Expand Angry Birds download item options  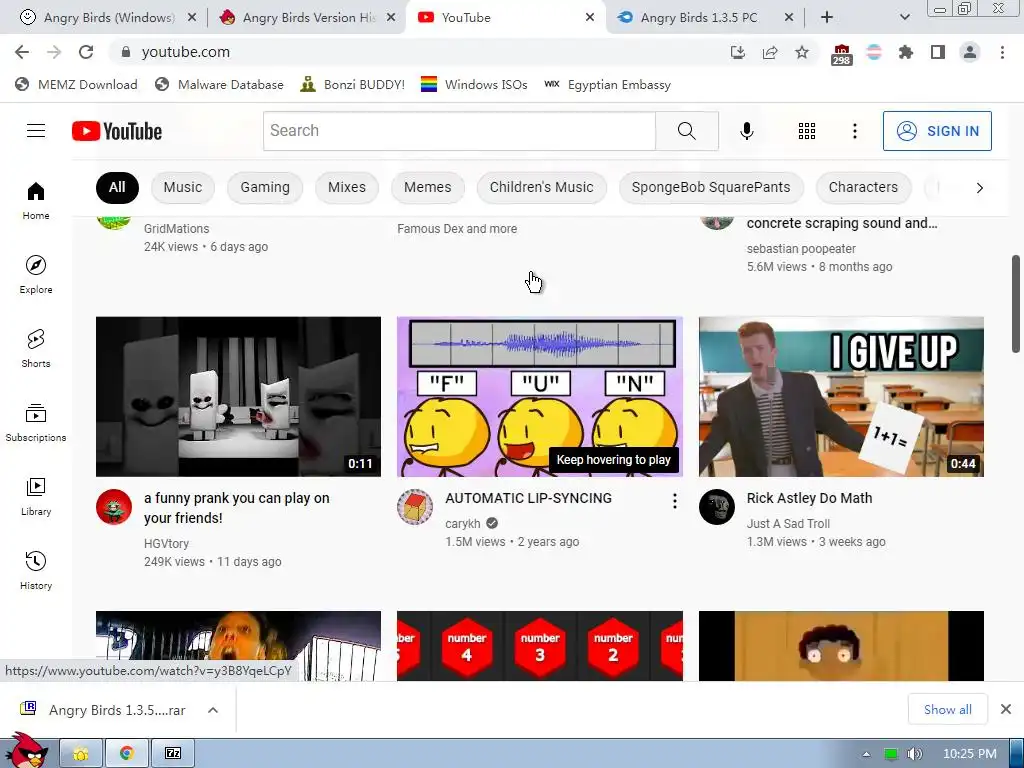[213, 710]
